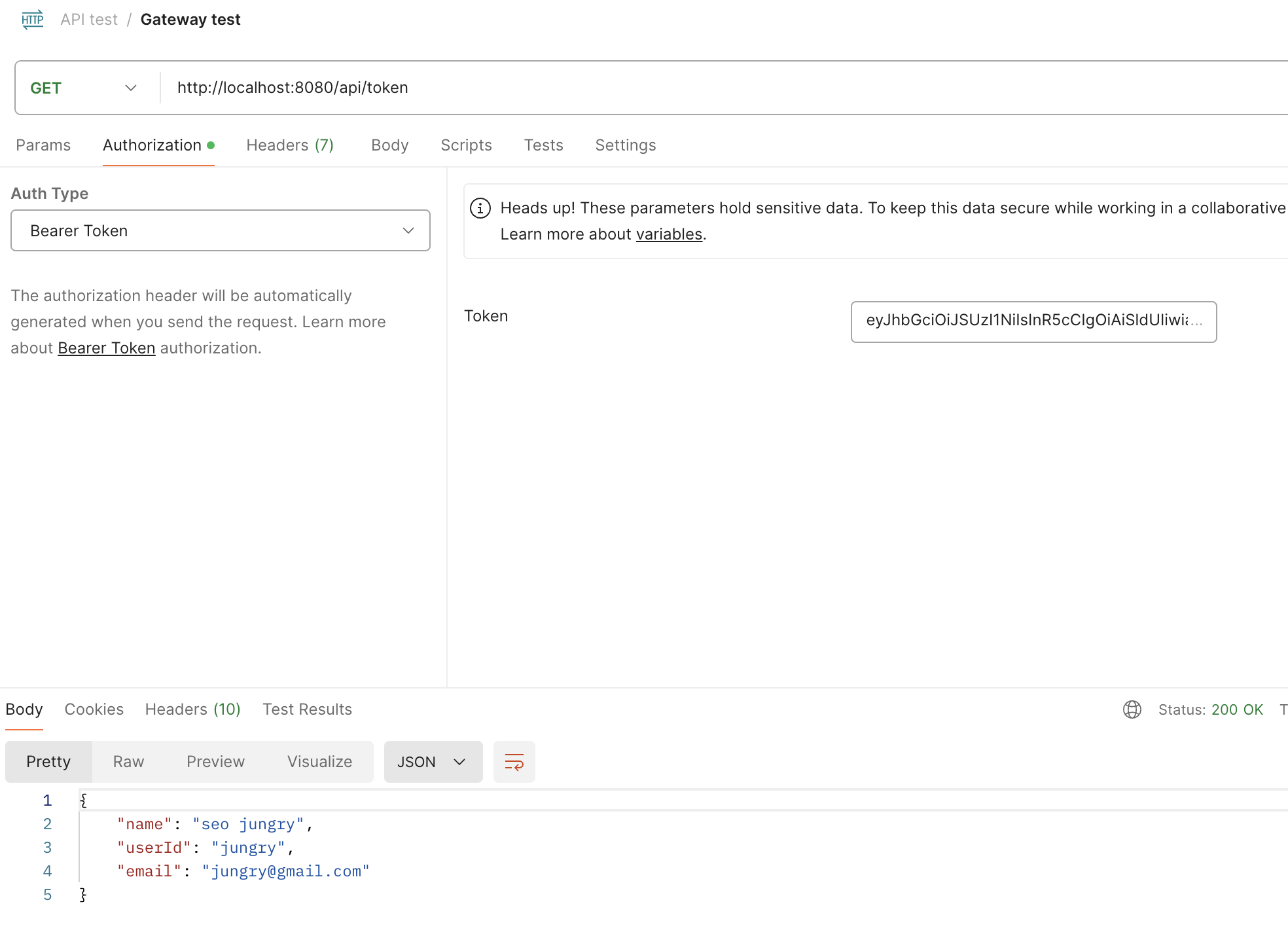Open the request Headers (7) tab

290,145
